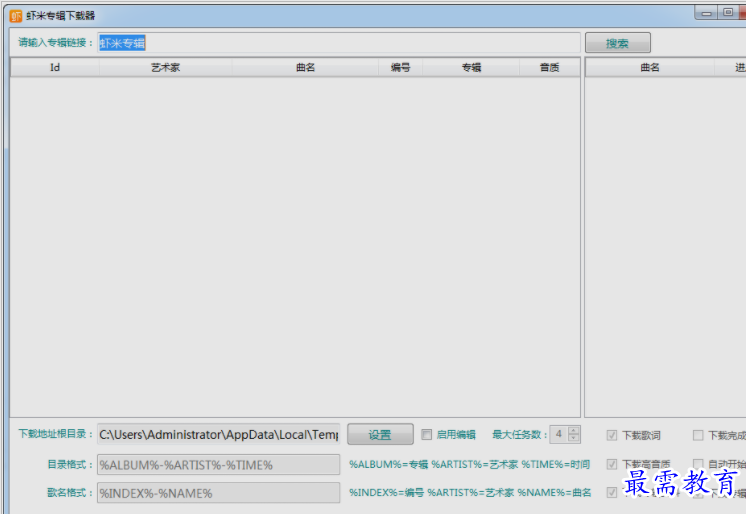Toggle the 自动开始 checkbox
This screenshot has height=514, width=746.
click(x=698, y=464)
